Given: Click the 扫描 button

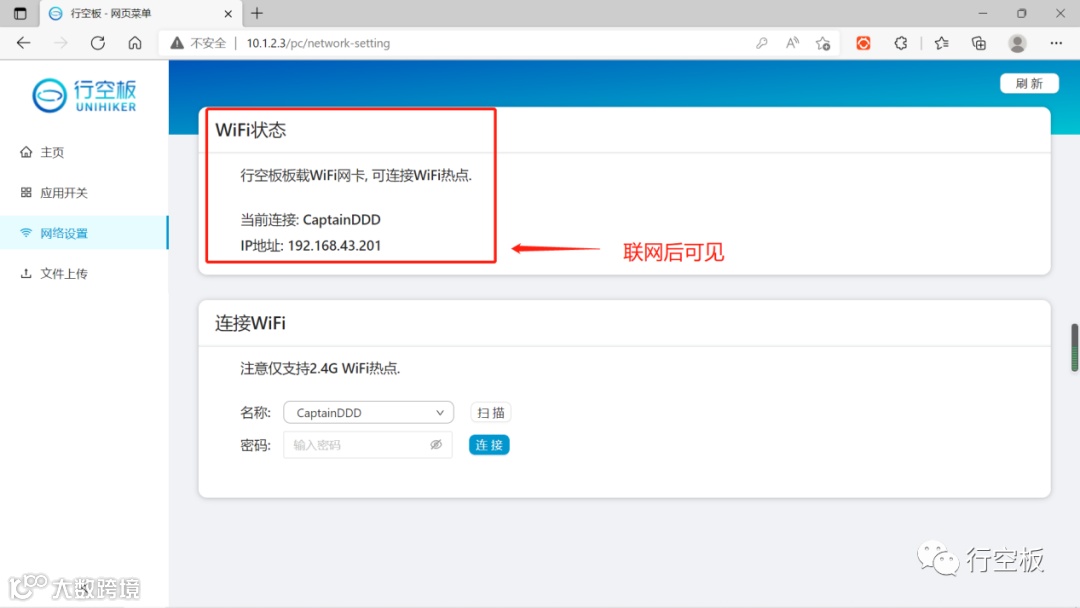Looking at the screenshot, I should point(490,412).
